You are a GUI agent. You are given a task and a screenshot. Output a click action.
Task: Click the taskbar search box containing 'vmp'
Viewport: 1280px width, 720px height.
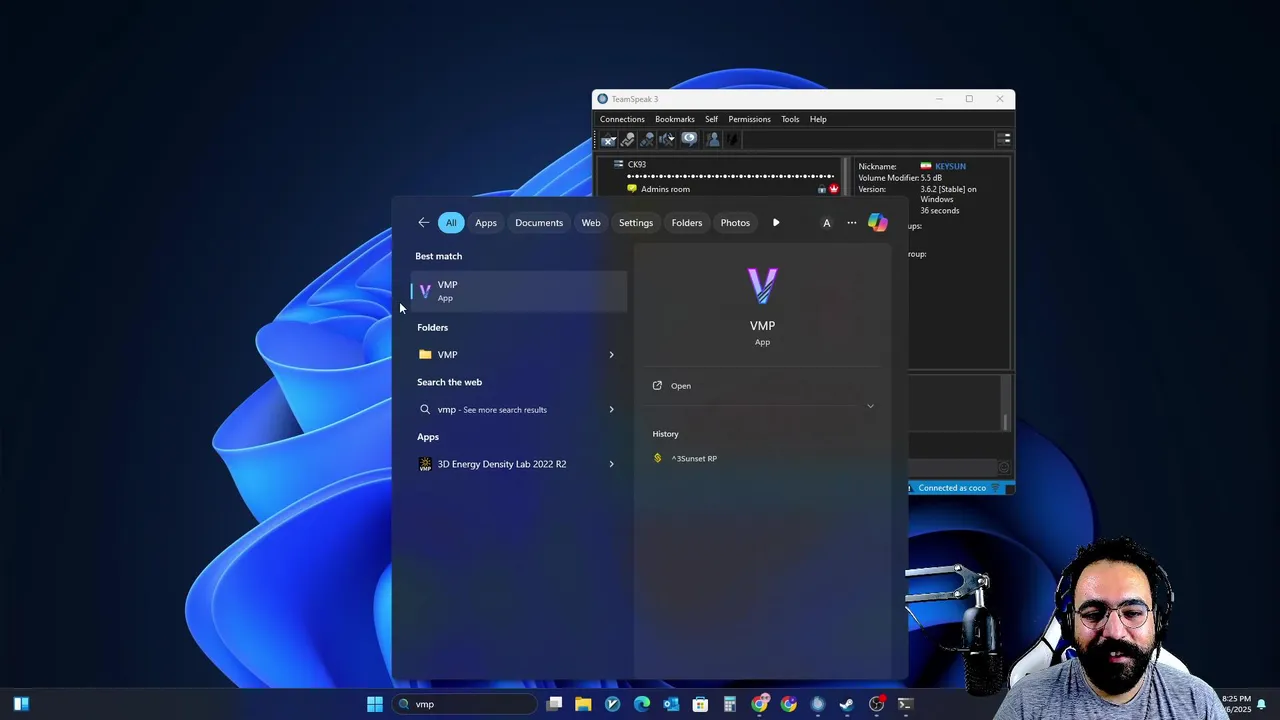(465, 704)
